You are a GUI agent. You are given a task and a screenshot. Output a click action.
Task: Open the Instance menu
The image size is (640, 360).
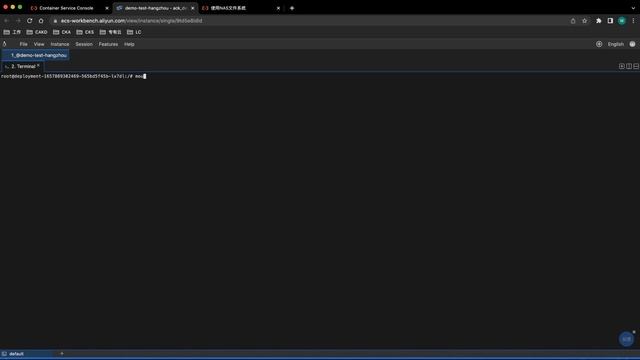point(60,44)
